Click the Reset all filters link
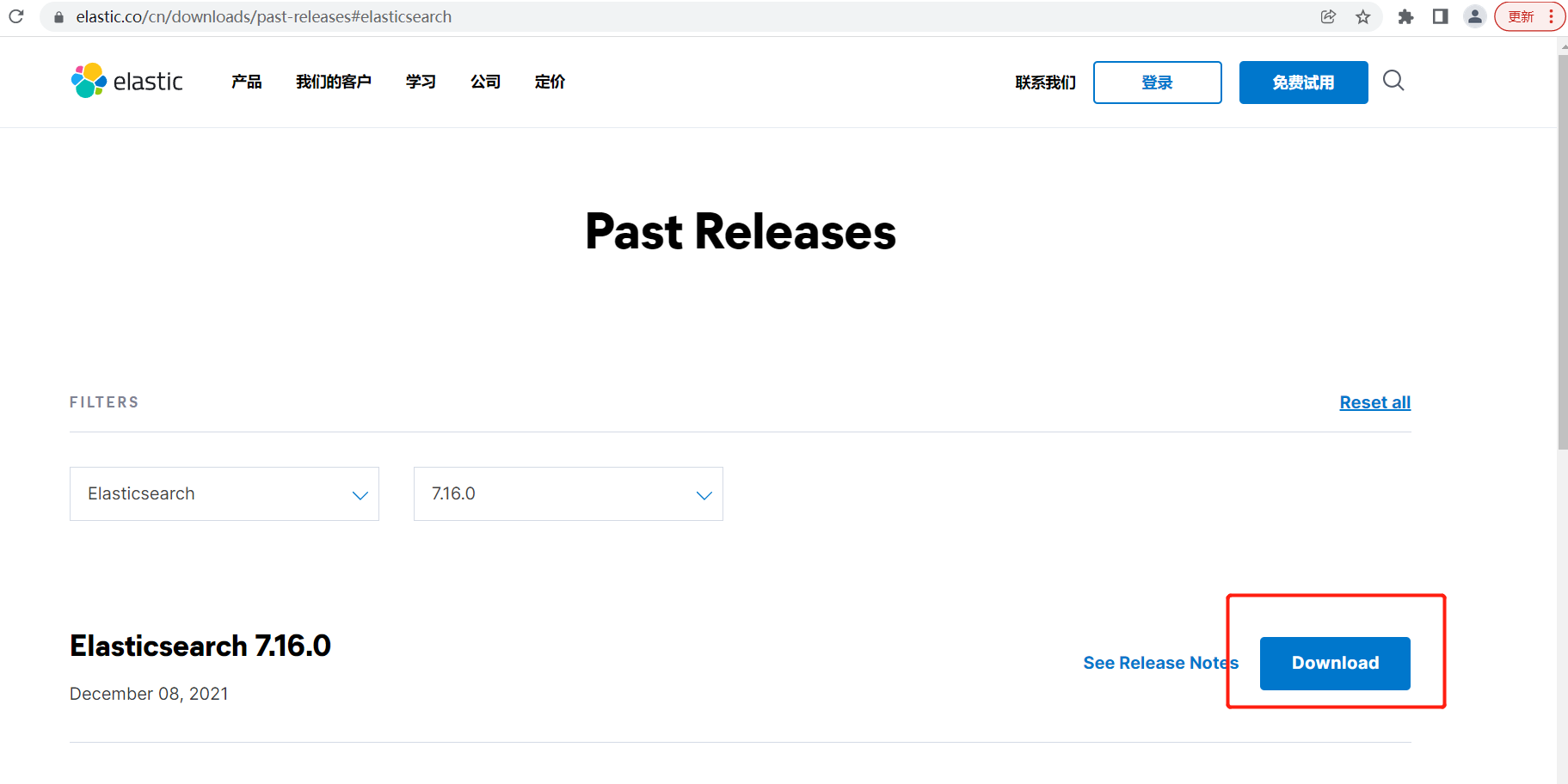Image resolution: width=1568 pixels, height=784 pixels. pos(1374,402)
